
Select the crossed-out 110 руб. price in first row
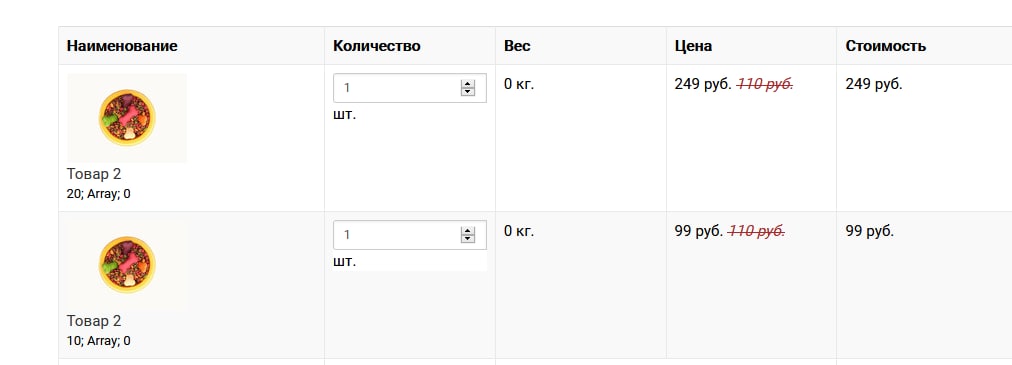click(765, 84)
